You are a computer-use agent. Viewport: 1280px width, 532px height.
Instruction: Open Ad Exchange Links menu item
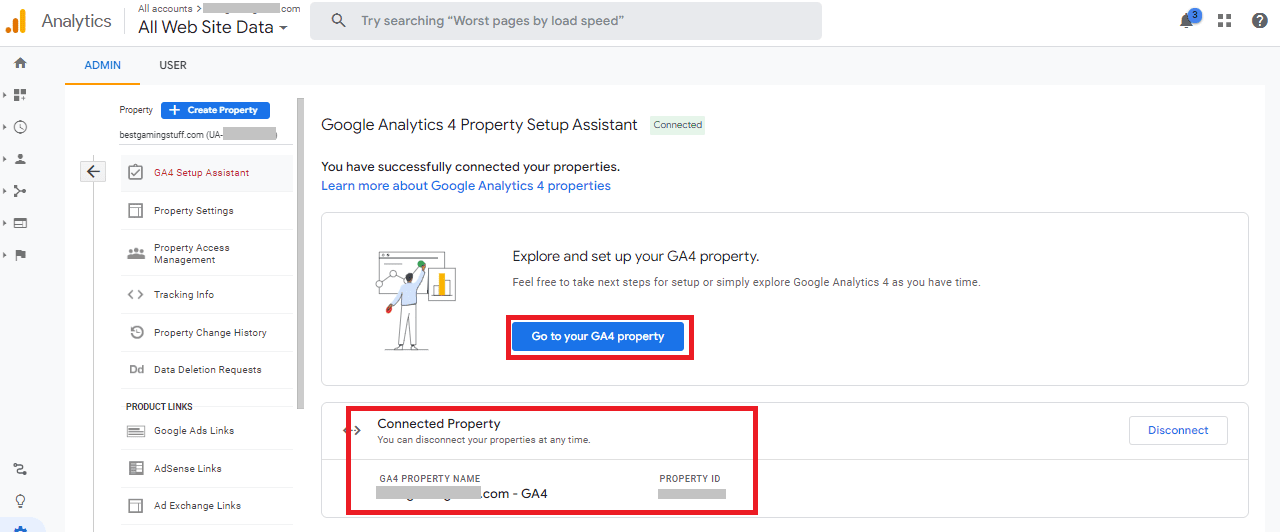click(x=207, y=505)
